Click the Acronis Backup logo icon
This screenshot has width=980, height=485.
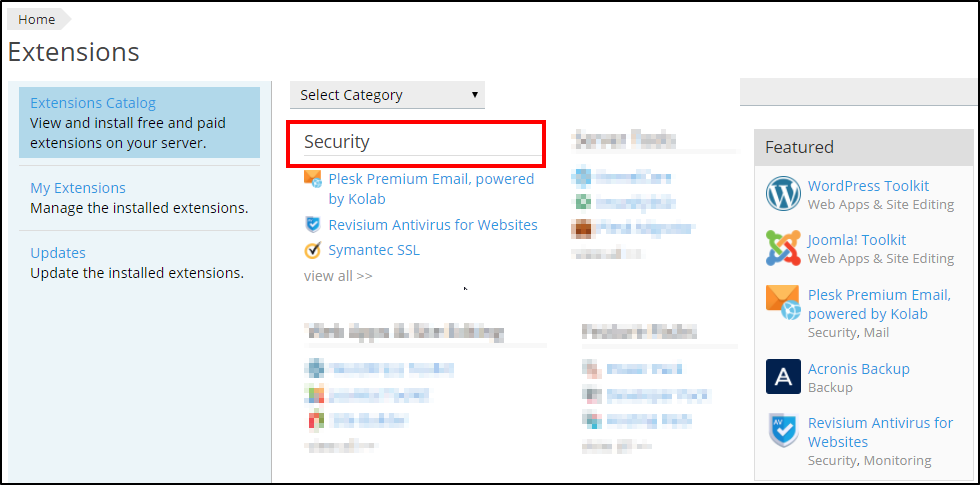(783, 376)
